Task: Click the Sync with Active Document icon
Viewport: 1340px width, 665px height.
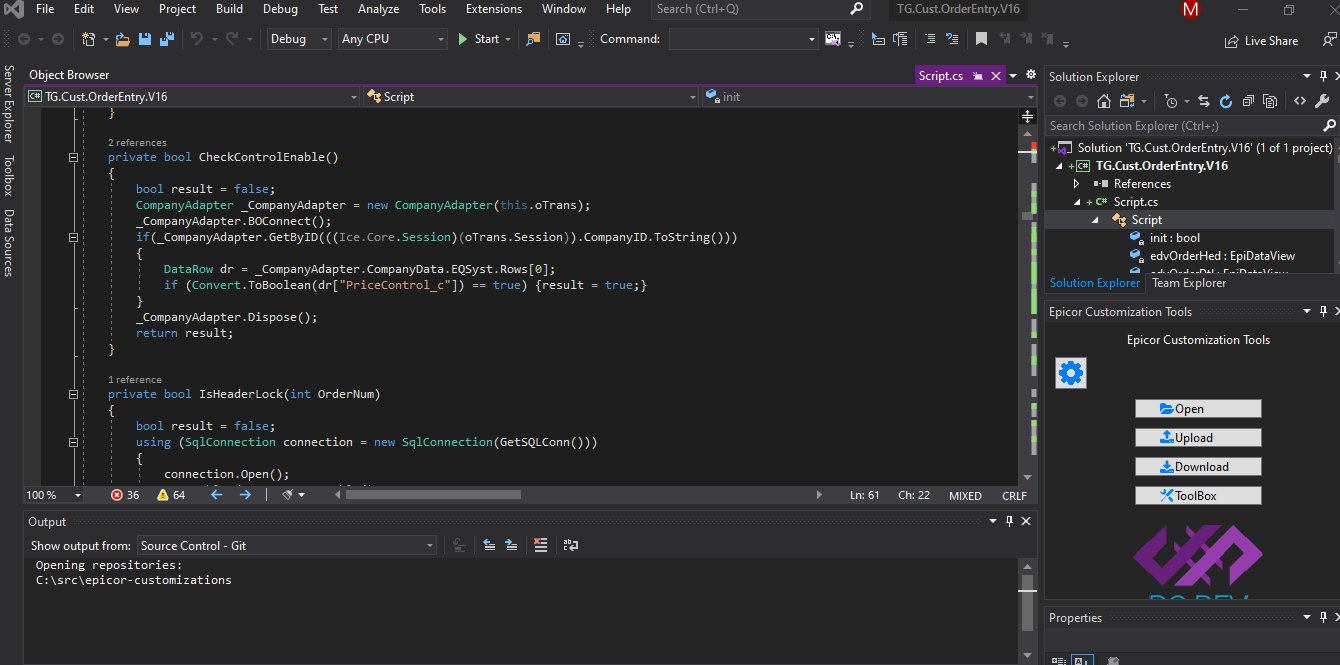Action: (x=1203, y=101)
